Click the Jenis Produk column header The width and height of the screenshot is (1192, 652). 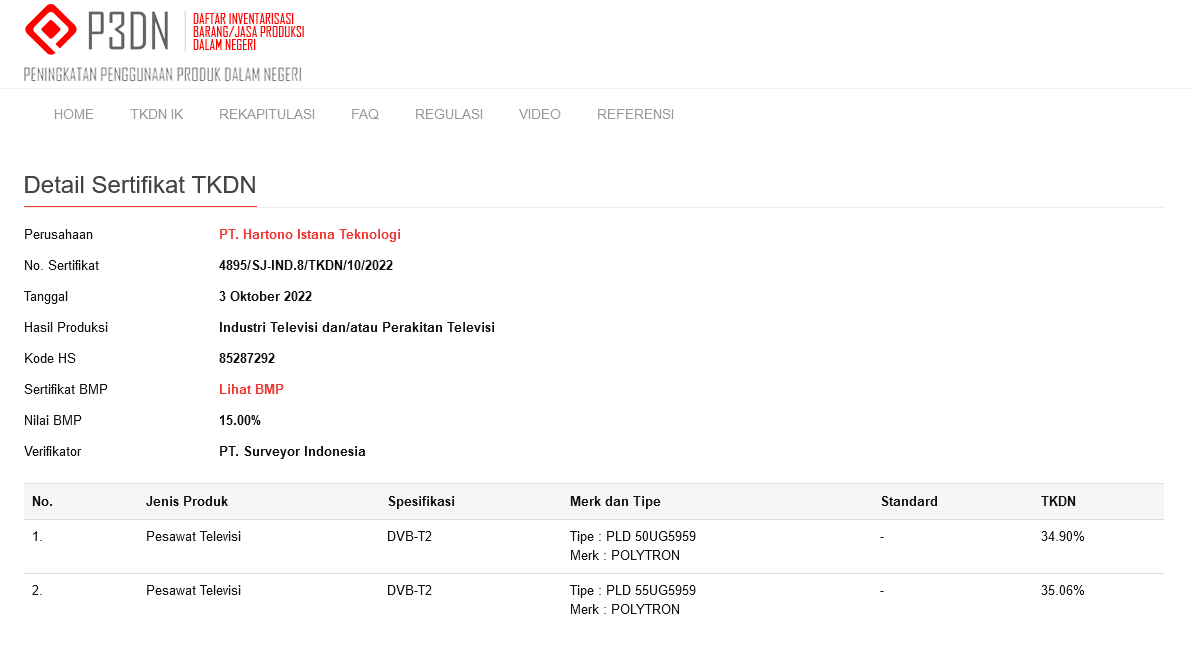(x=187, y=502)
